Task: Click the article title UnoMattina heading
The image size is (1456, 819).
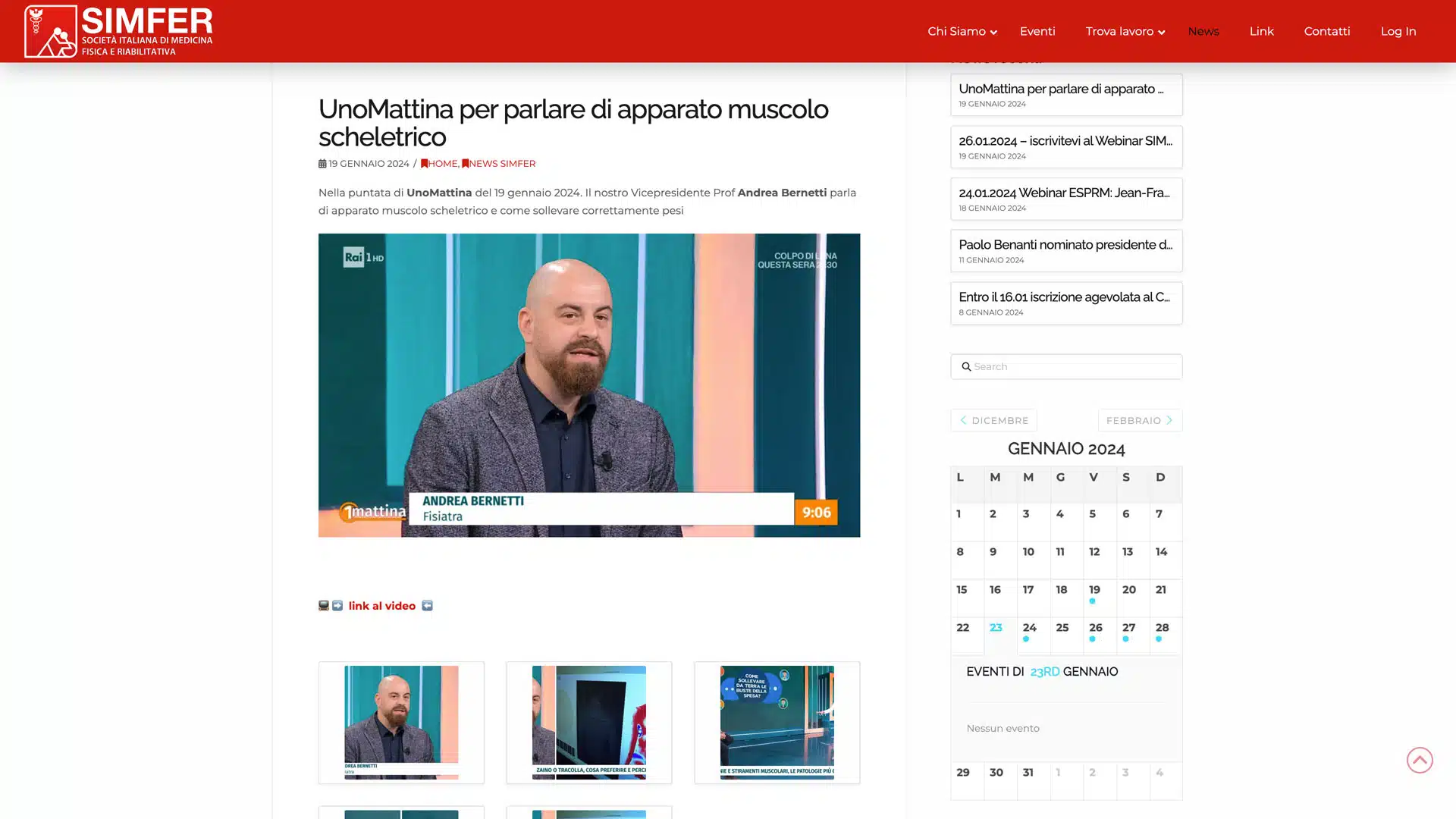Action: 573,123
